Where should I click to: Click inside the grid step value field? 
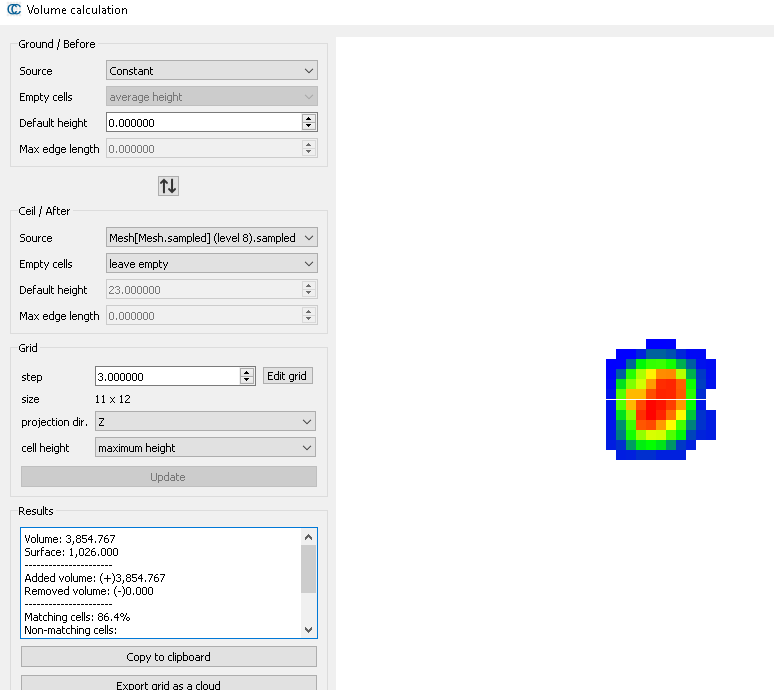coord(166,377)
